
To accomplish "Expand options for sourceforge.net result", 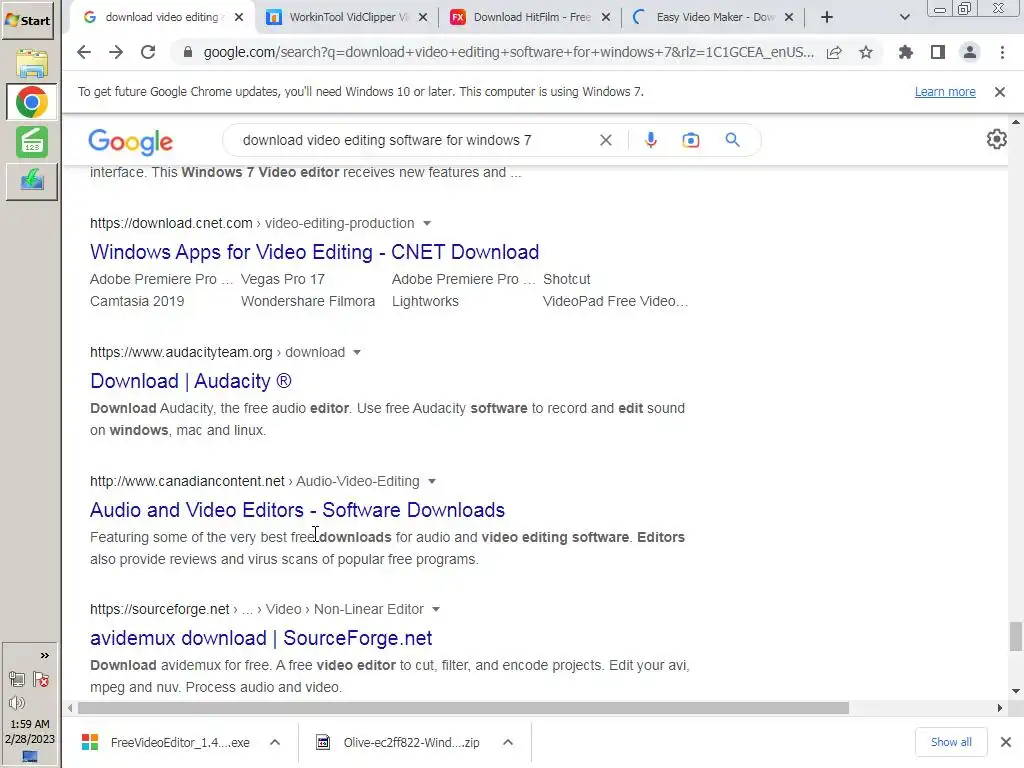I will [436, 609].
